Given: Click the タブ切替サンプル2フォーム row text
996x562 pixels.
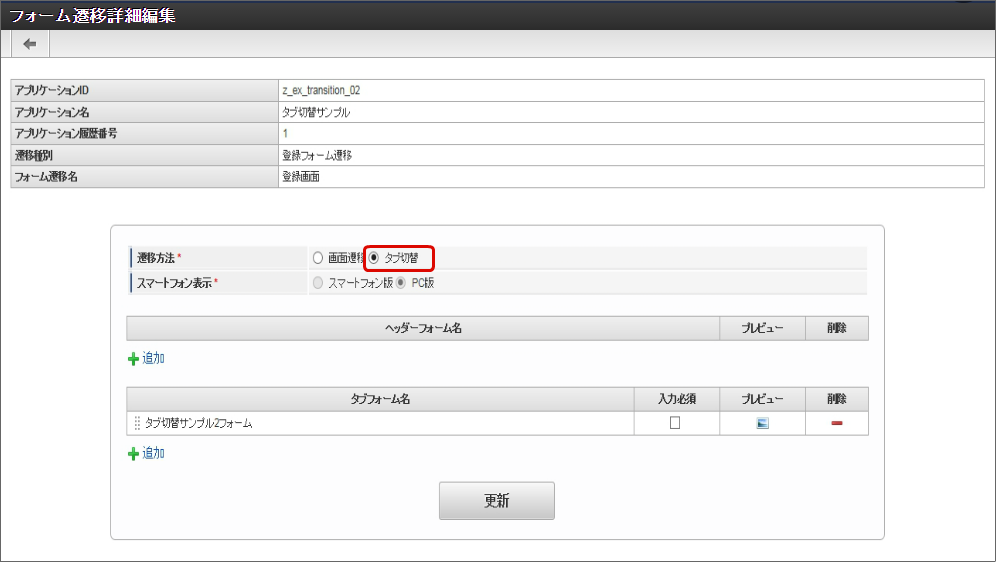Looking at the screenshot, I should tap(199, 423).
